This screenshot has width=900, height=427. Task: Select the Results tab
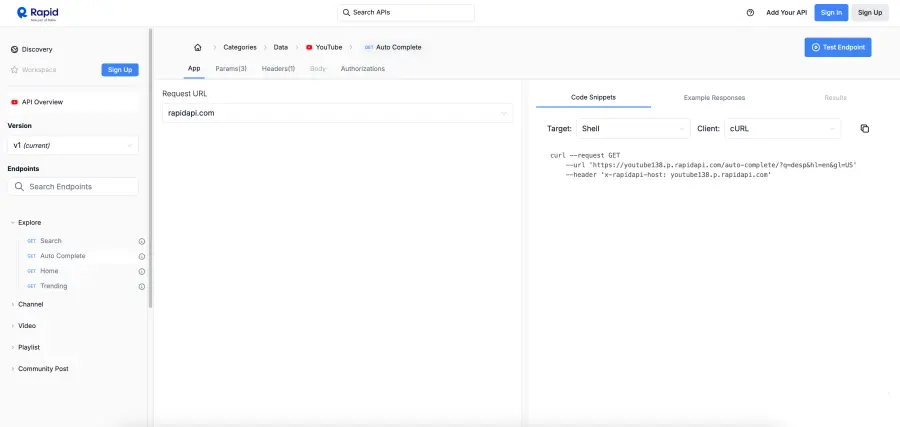pyautogui.click(x=835, y=98)
